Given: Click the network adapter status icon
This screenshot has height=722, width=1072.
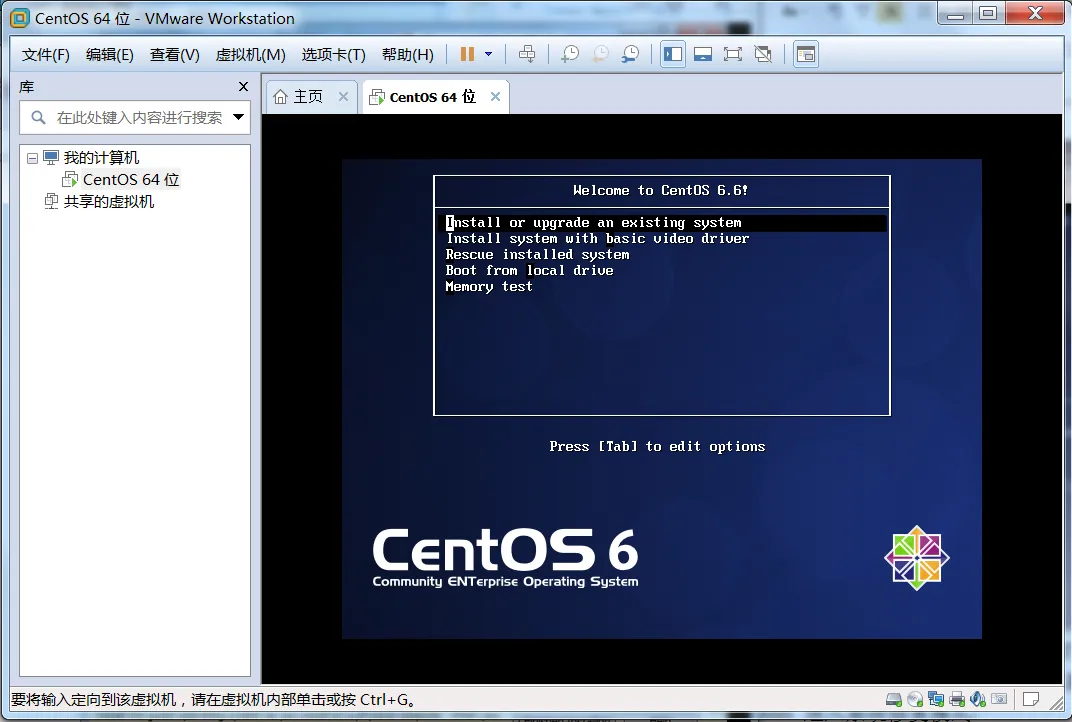Looking at the screenshot, I should tap(936, 699).
